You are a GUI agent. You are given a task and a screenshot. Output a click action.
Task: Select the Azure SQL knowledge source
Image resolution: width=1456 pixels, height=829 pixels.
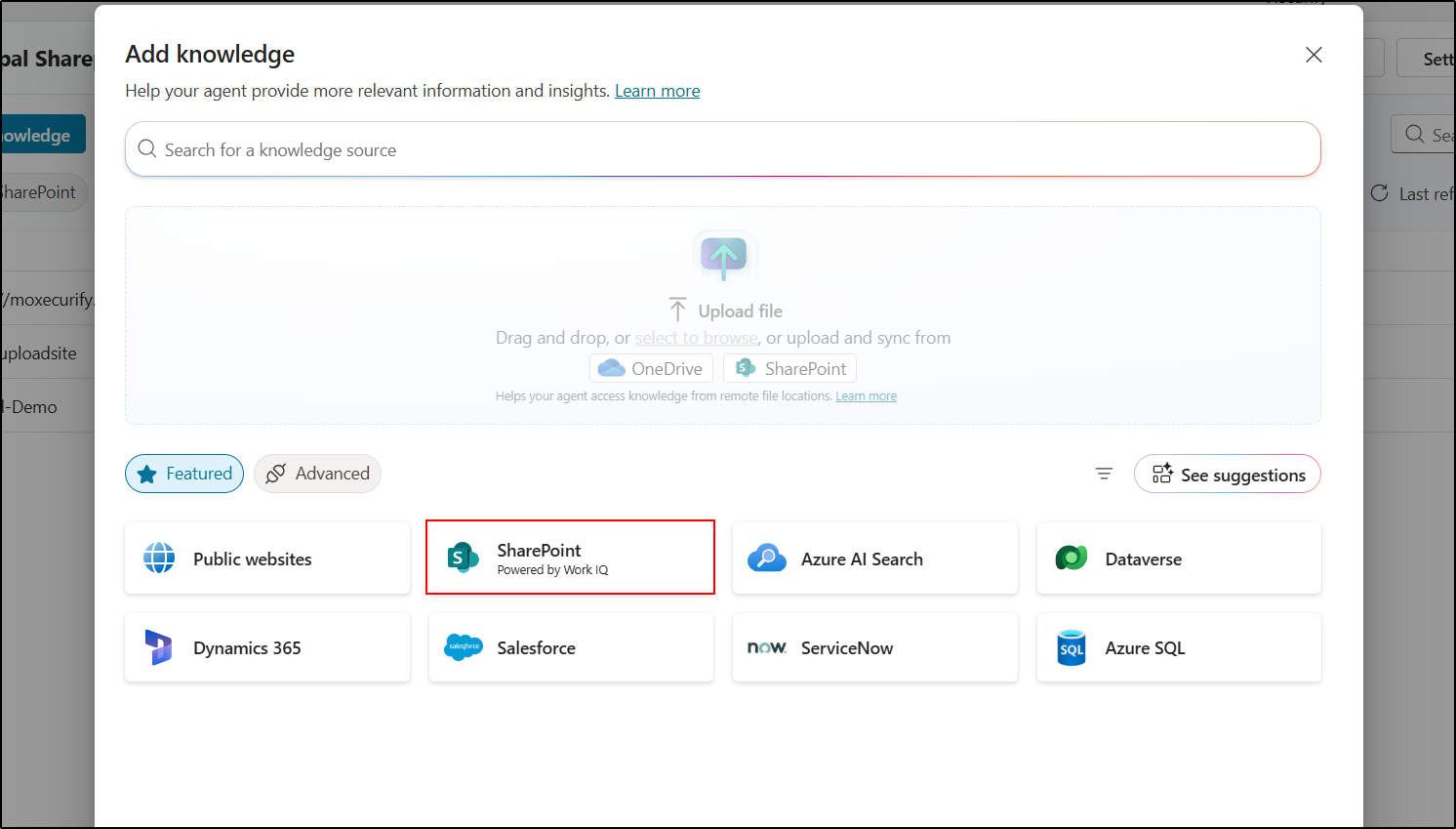1179,647
